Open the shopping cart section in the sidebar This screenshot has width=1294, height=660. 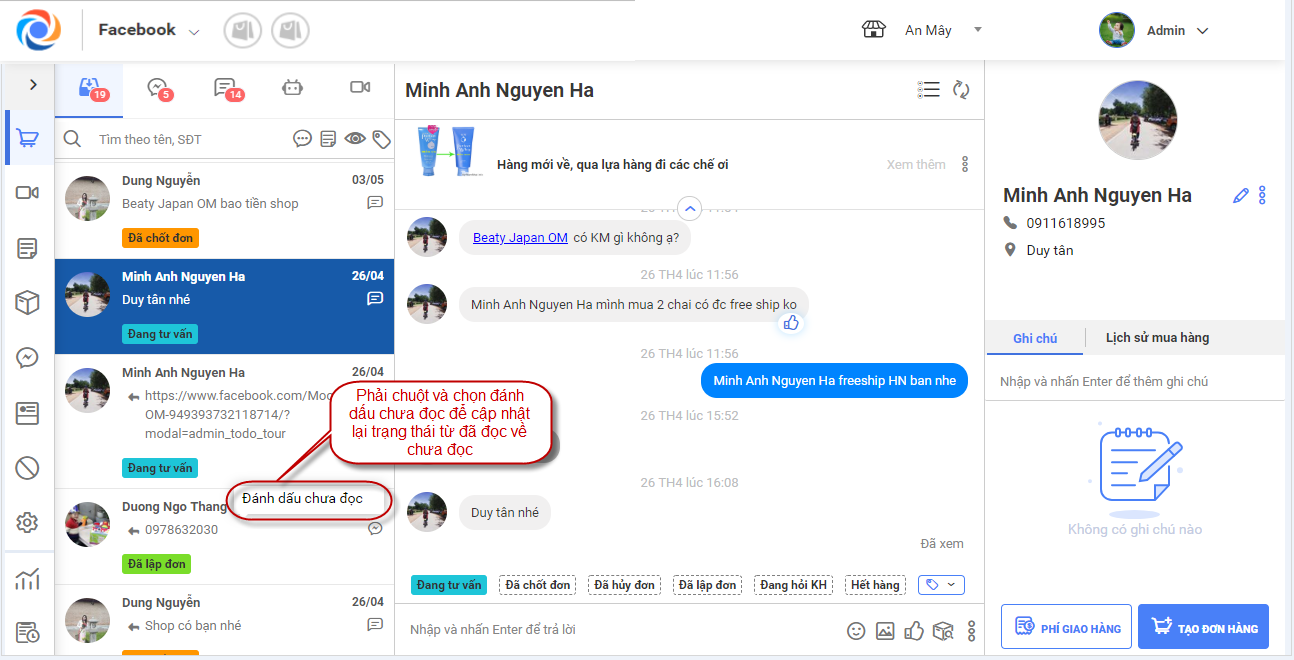click(28, 139)
